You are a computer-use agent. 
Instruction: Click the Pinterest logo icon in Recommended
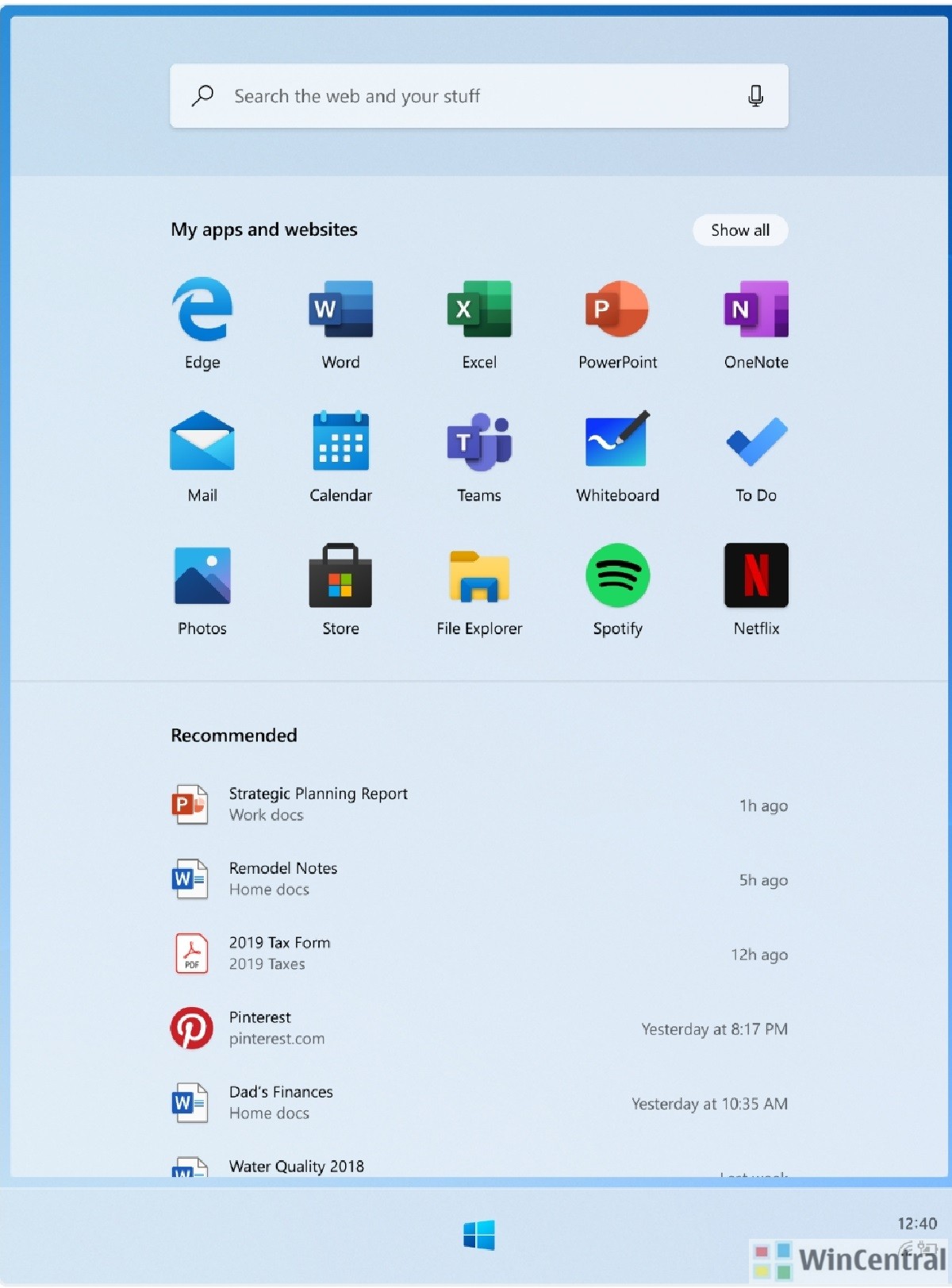[191, 1028]
